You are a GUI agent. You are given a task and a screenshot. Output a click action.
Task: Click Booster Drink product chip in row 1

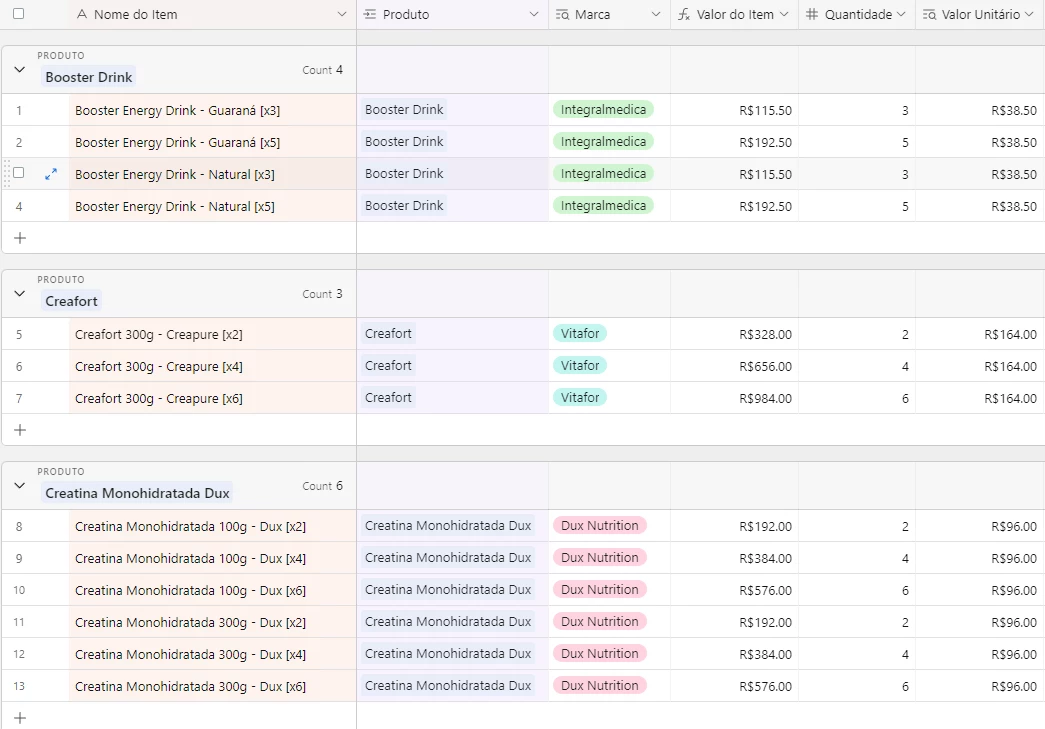point(404,109)
